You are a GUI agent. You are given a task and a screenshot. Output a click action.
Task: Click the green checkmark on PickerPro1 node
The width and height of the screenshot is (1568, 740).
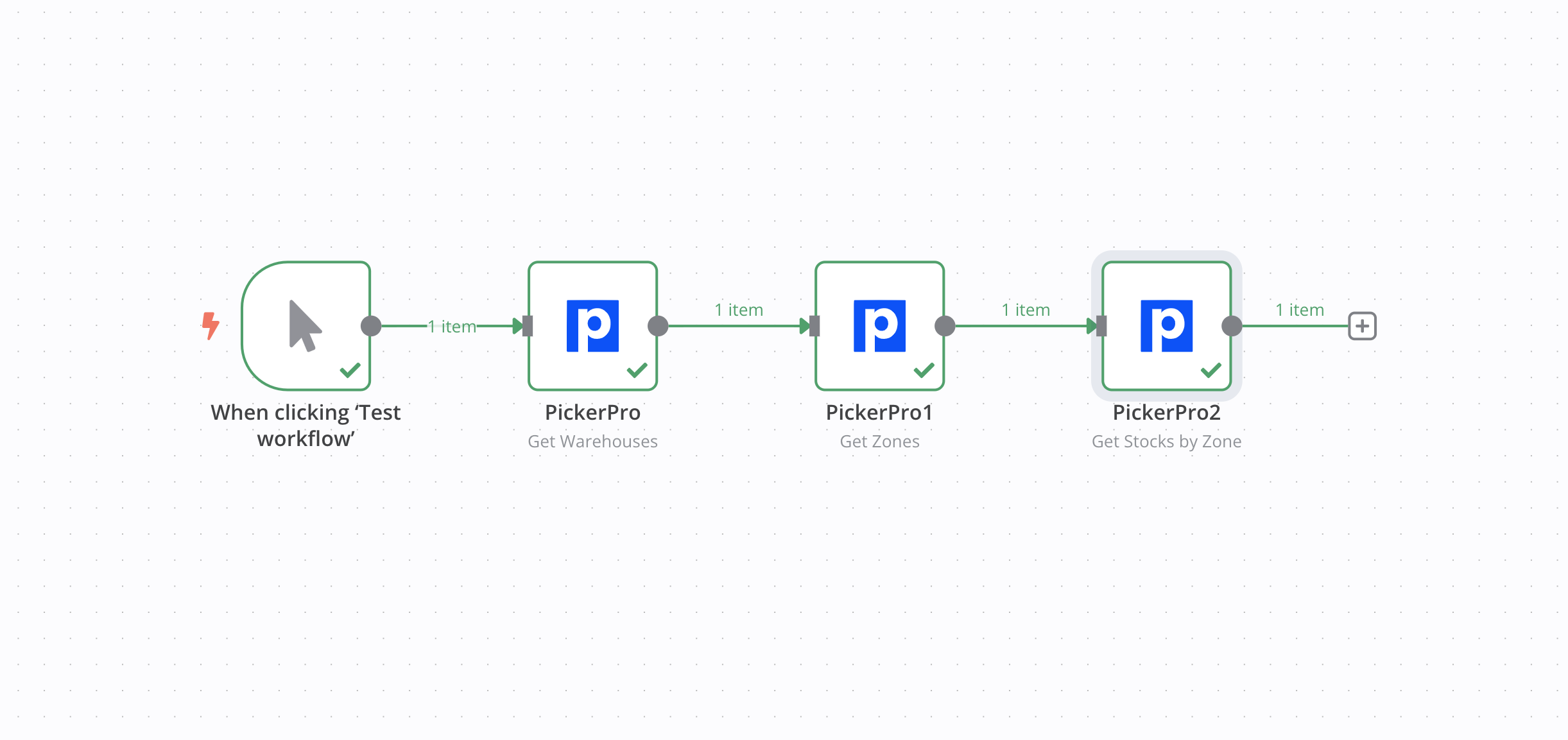pos(924,370)
